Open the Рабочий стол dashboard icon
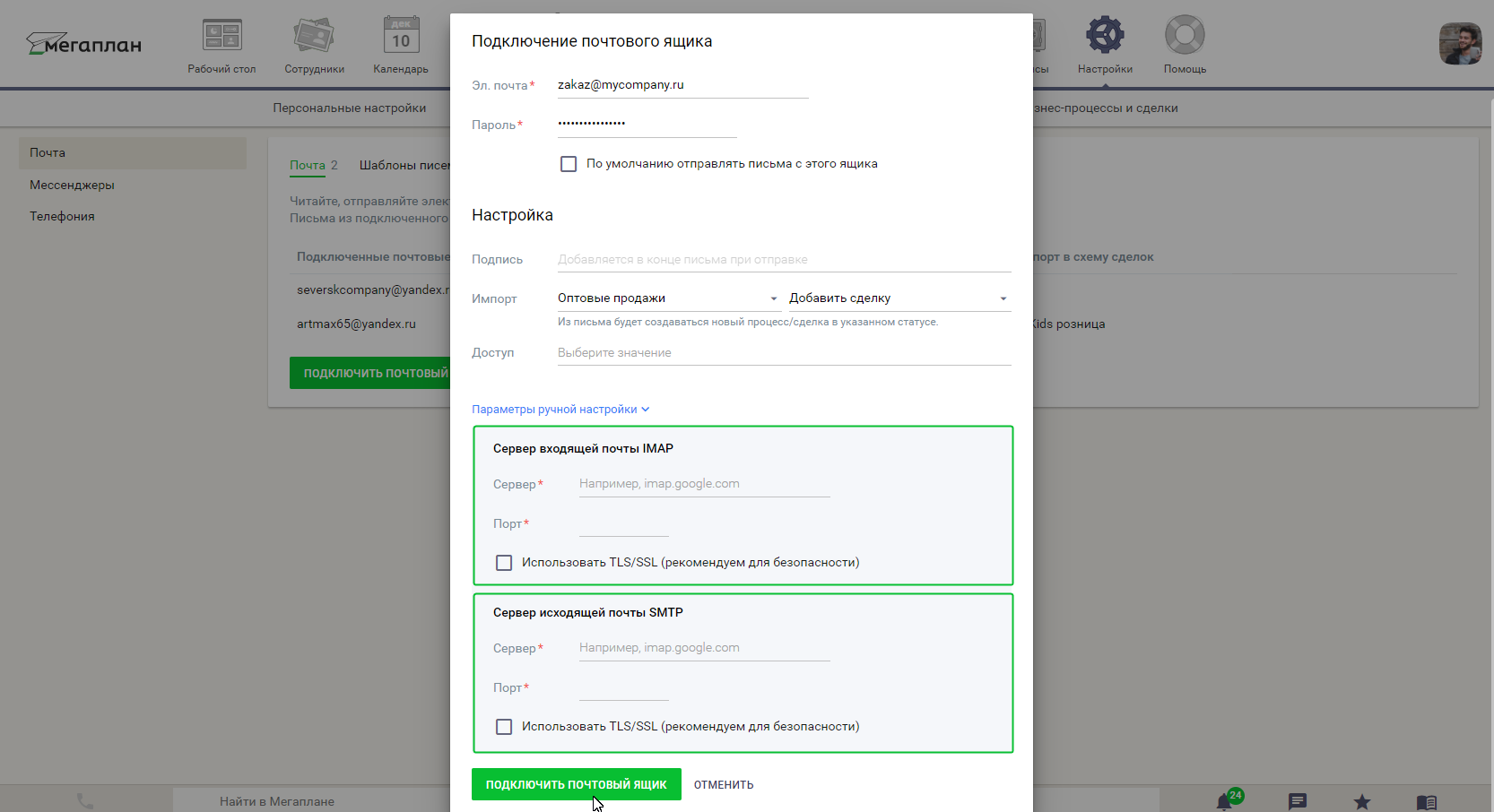This screenshot has height=812, width=1494. (x=221, y=36)
